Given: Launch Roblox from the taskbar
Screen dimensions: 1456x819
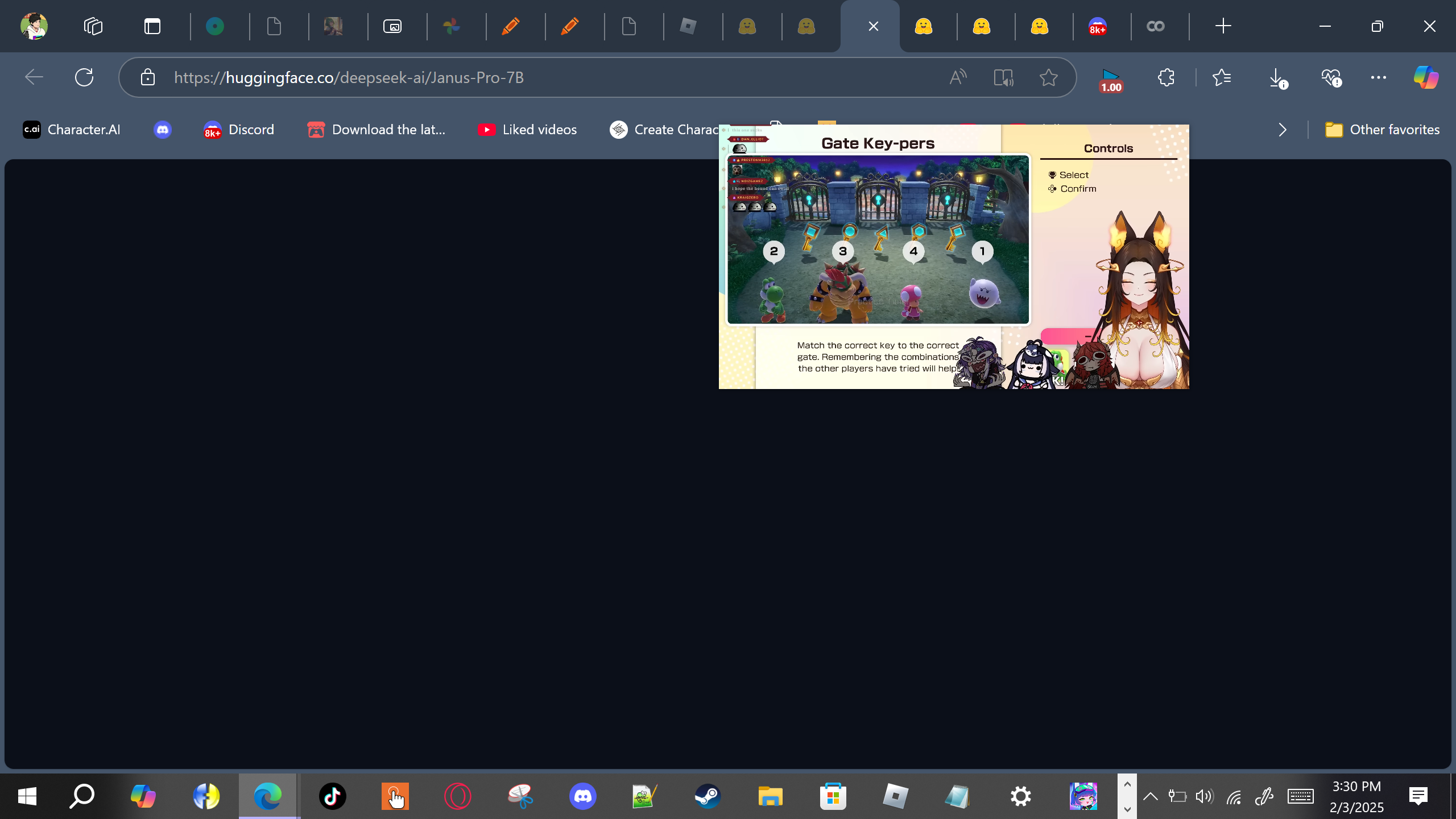Looking at the screenshot, I should (896, 796).
